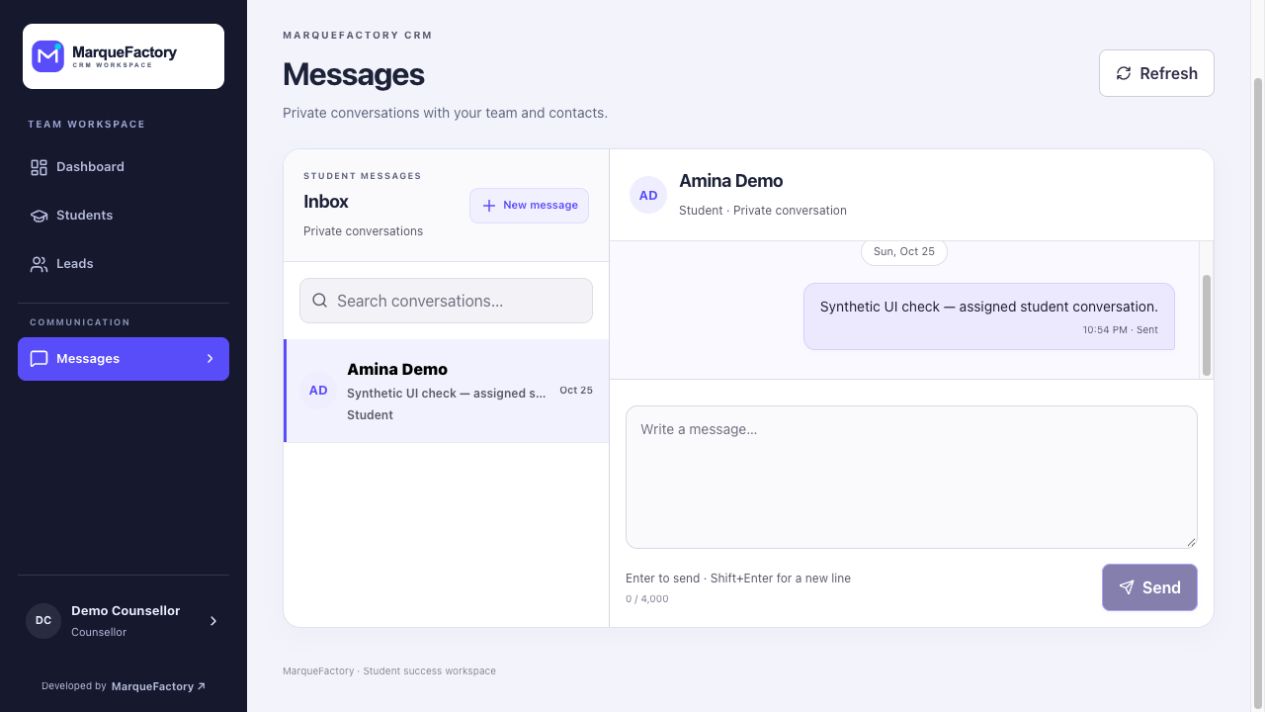Image resolution: width=1265 pixels, height=712 pixels.
Task: Select Messages in the sidebar
Action: (123, 358)
